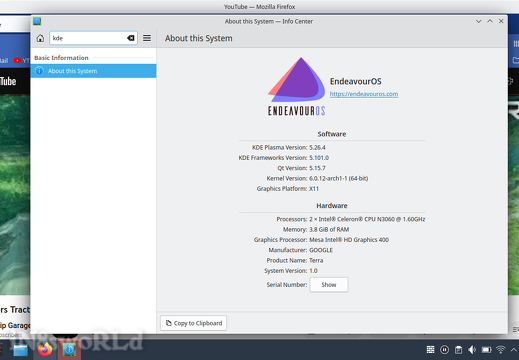The width and height of the screenshot is (519, 360).
Task: Click the Basic Information sidebar header
Action: (61, 58)
